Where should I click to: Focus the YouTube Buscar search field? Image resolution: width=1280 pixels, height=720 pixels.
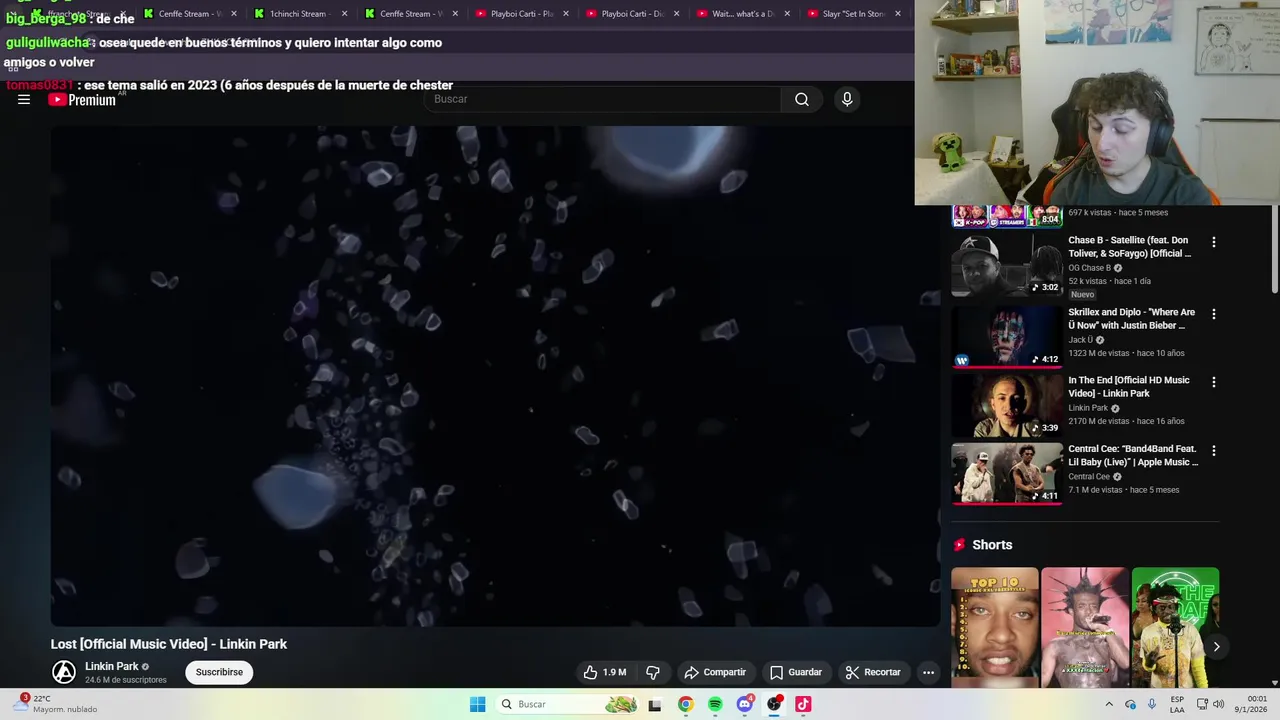click(x=603, y=99)
